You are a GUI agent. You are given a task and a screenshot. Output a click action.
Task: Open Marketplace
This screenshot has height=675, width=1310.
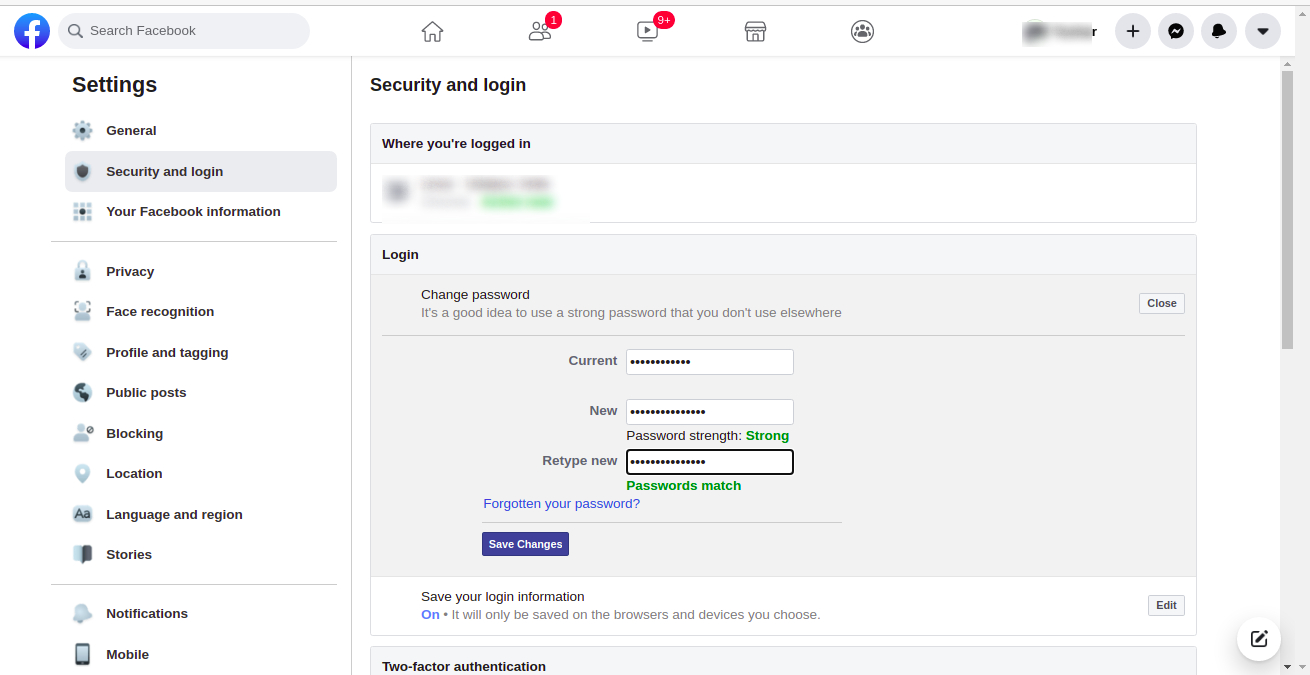point(755,31)
